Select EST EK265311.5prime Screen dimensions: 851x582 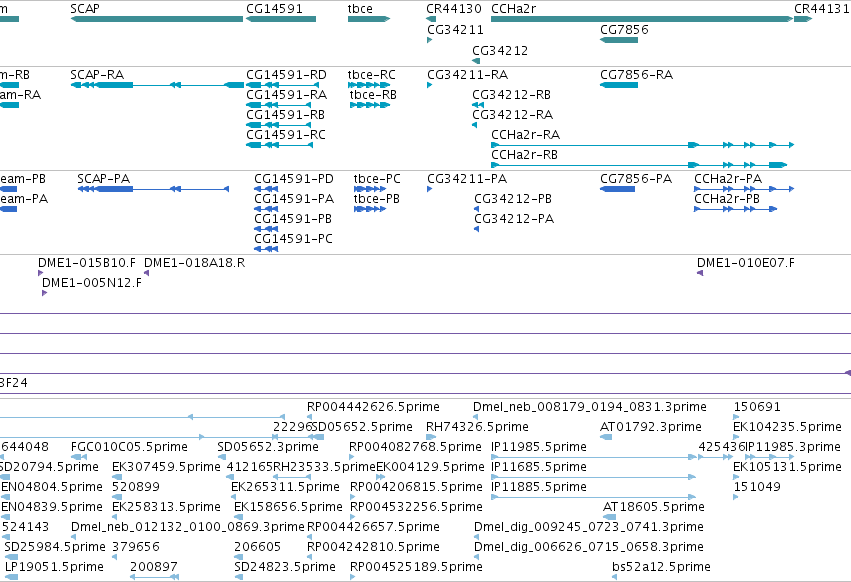285,487
